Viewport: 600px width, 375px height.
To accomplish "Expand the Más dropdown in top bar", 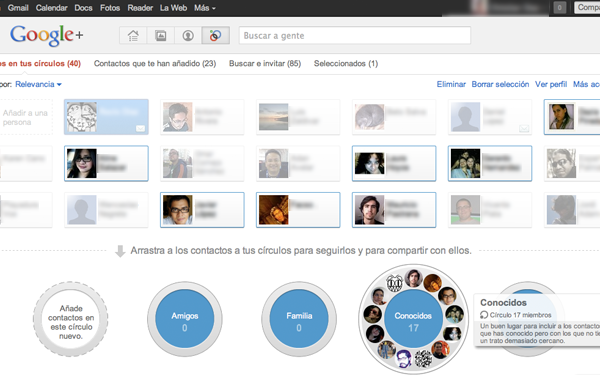I will pos(205,8).
